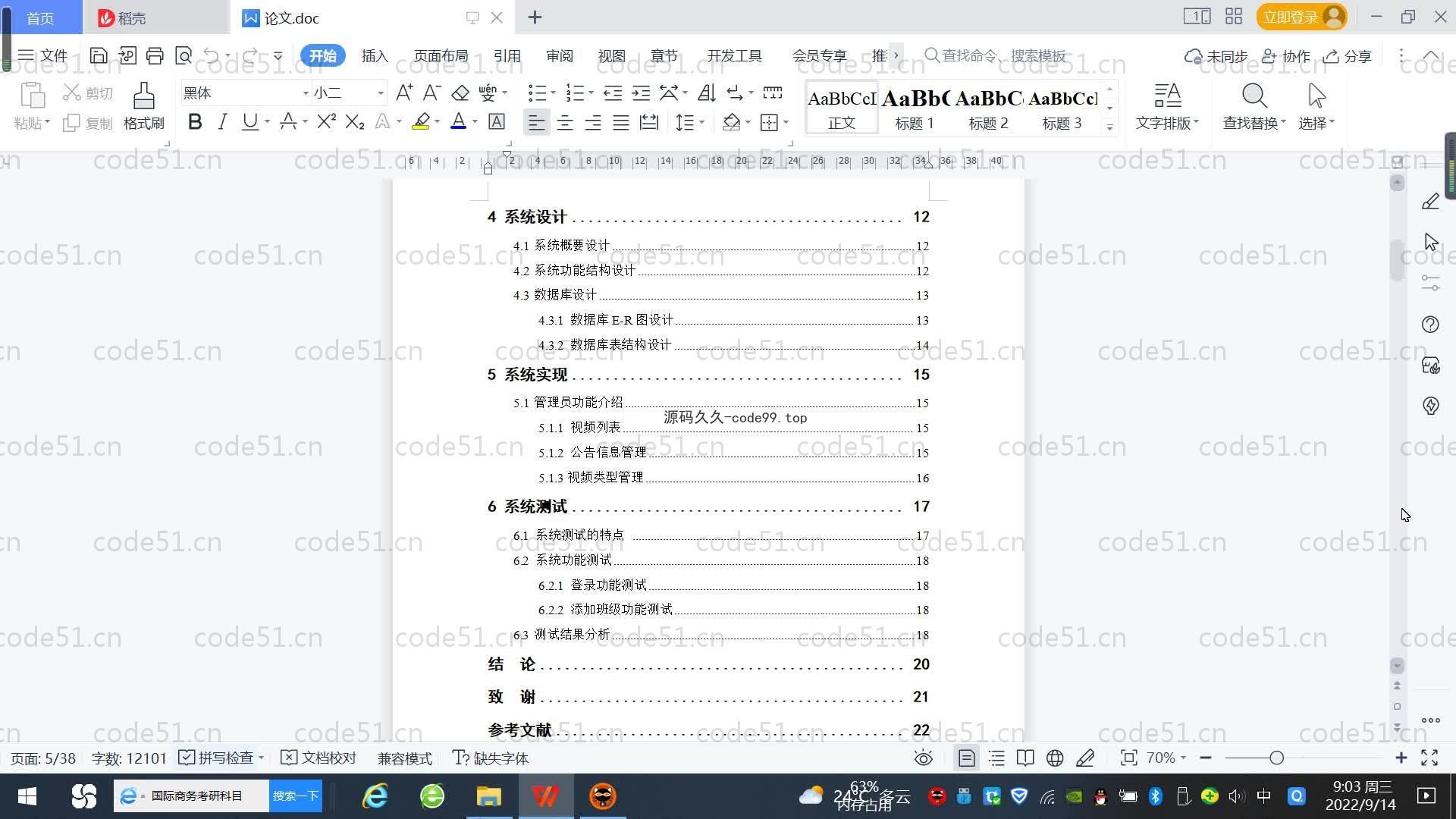Open Find and Replace magnifier
The width and height of the screenshot is (1456, 819).
(x=1254, y=96)
